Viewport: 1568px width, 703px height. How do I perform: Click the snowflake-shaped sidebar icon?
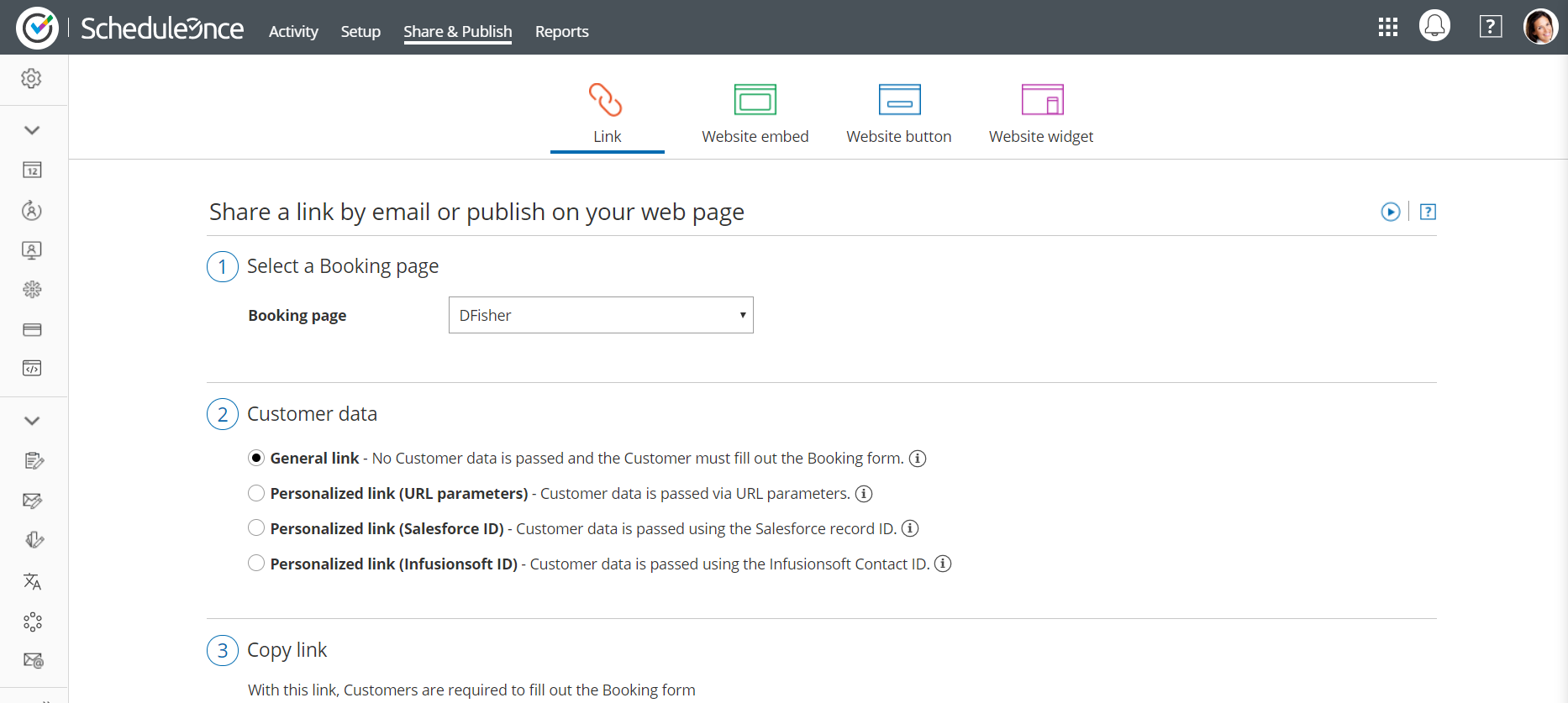pos(32,290)
